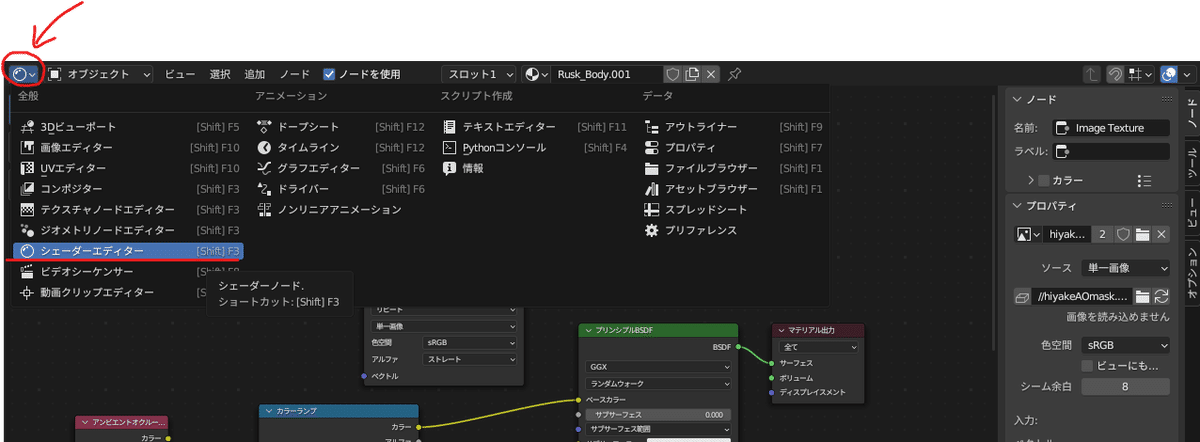Open テキストエディター
Viewport: 1200px width, 442px height.
coord(534,127)
